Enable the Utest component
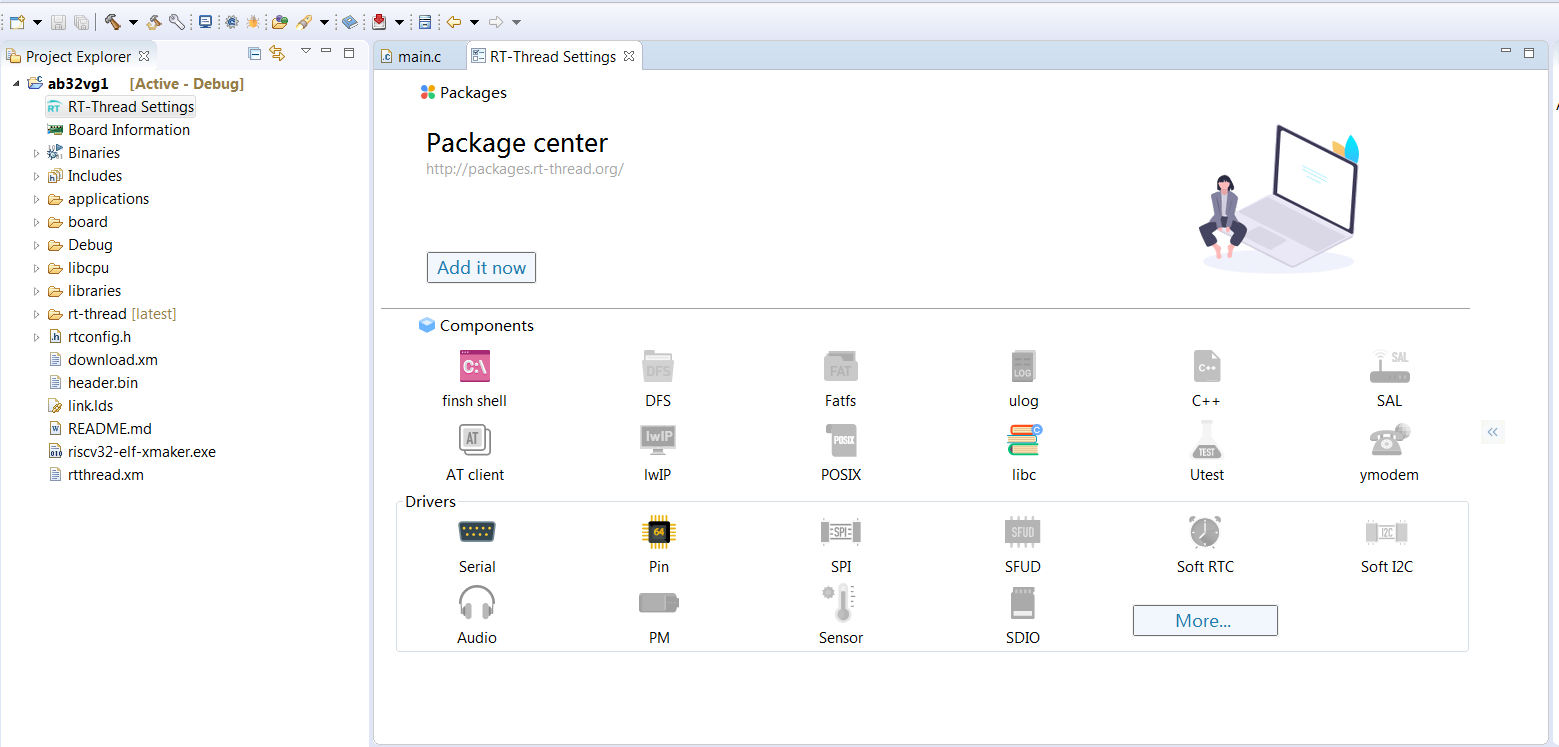The height and width of the screenshot is (747, 1559). point(1207,440)
